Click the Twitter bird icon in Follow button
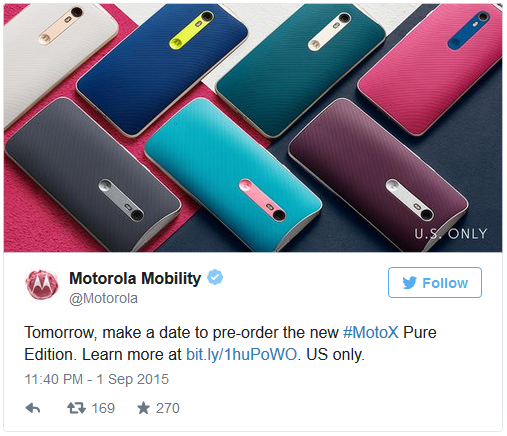The height and width of the screenshot is (436, 507). 409,283
